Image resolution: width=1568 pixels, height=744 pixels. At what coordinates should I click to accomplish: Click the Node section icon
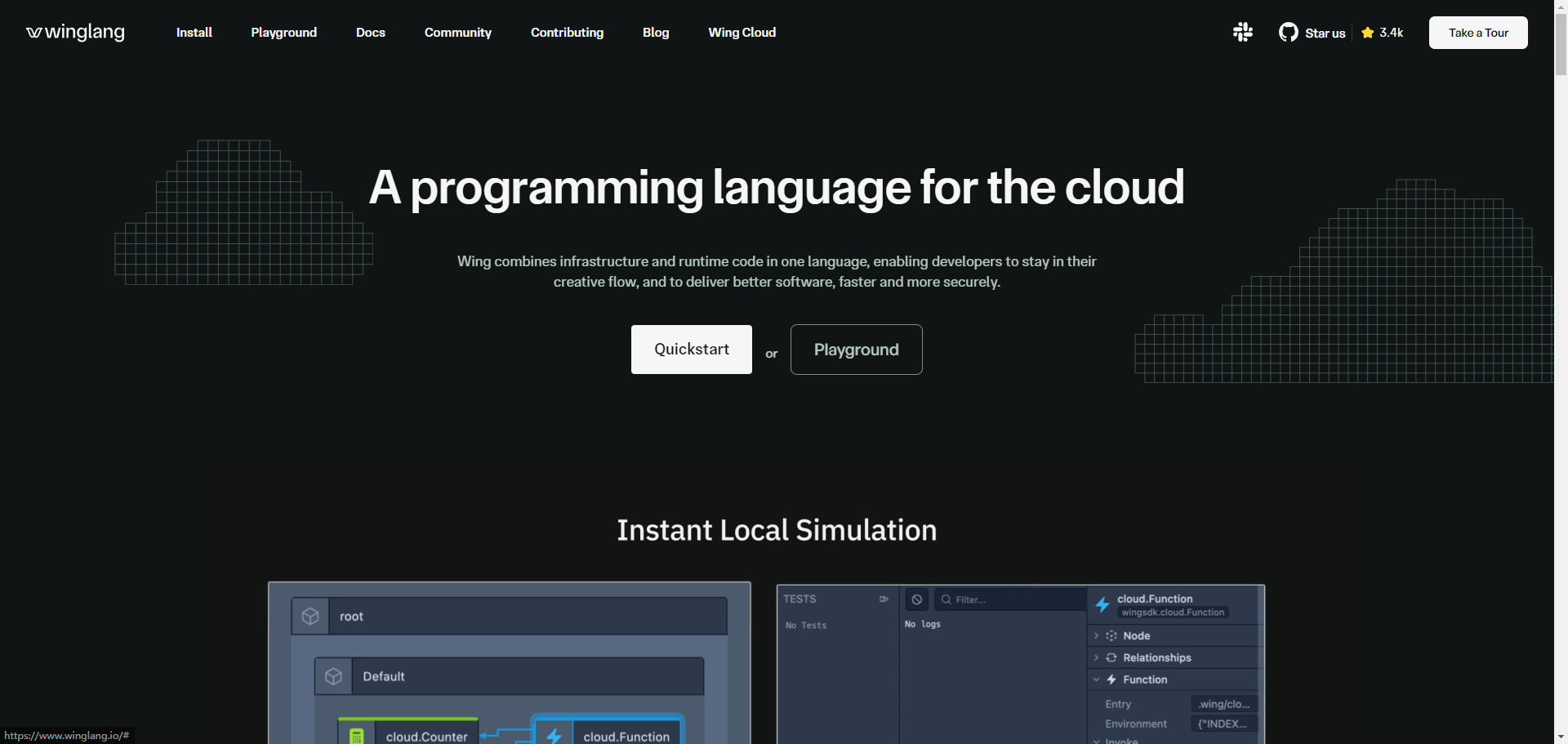click(x=1111, y=635)
